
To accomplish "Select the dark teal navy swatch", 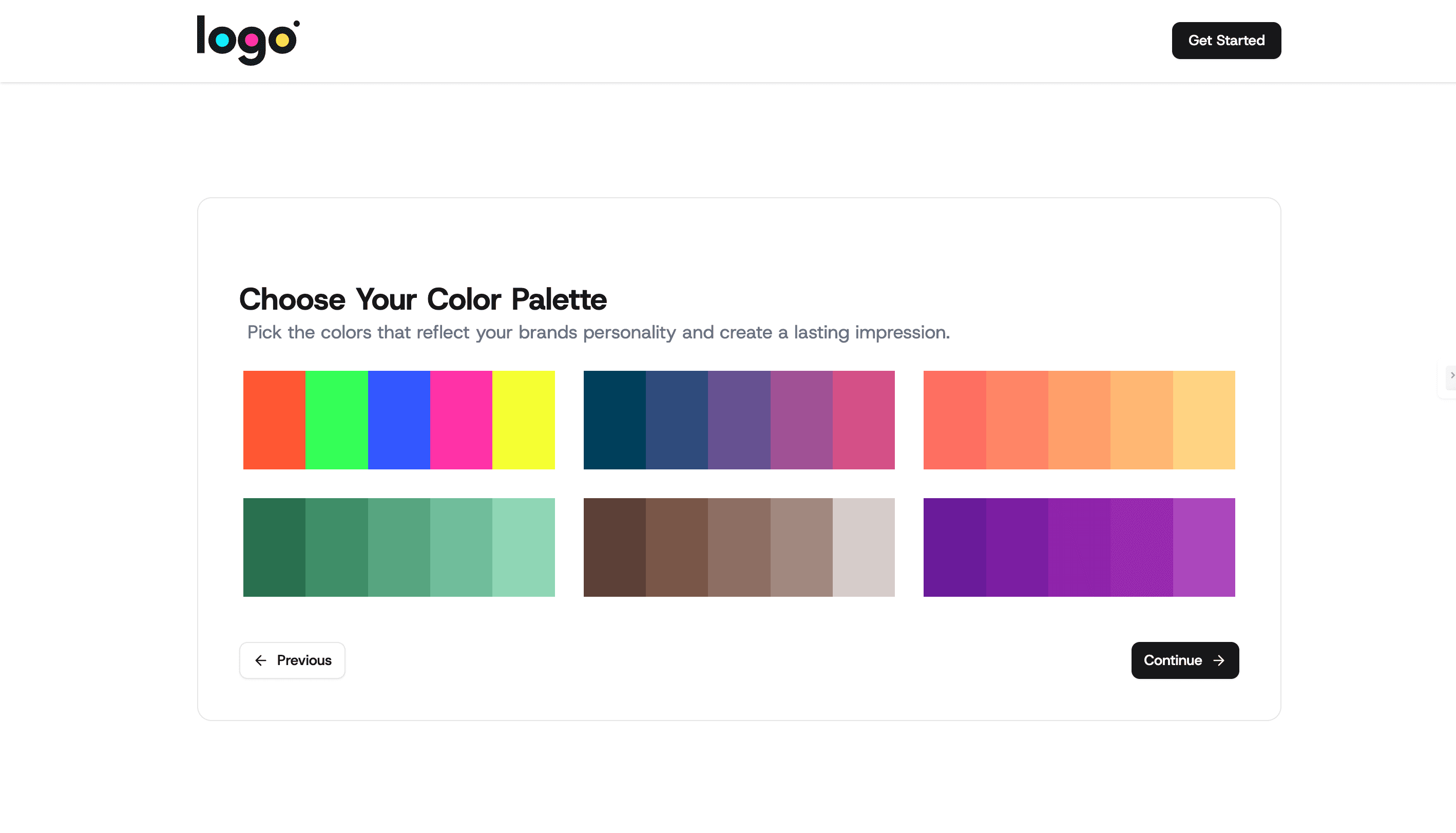I will [614, 420].
